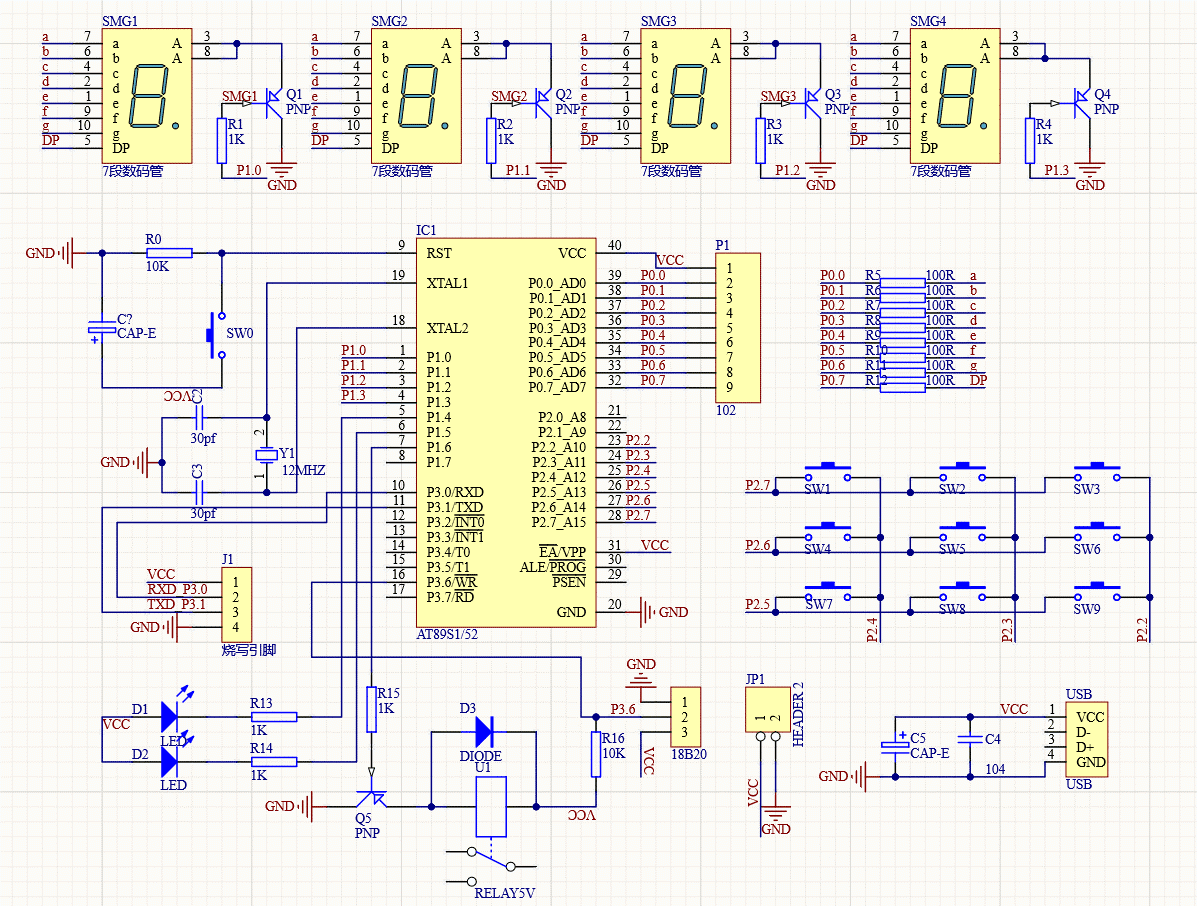The image size is (1197, 906).
Task: Select the SMG4 seven-segment display
Action: point(954,96)
